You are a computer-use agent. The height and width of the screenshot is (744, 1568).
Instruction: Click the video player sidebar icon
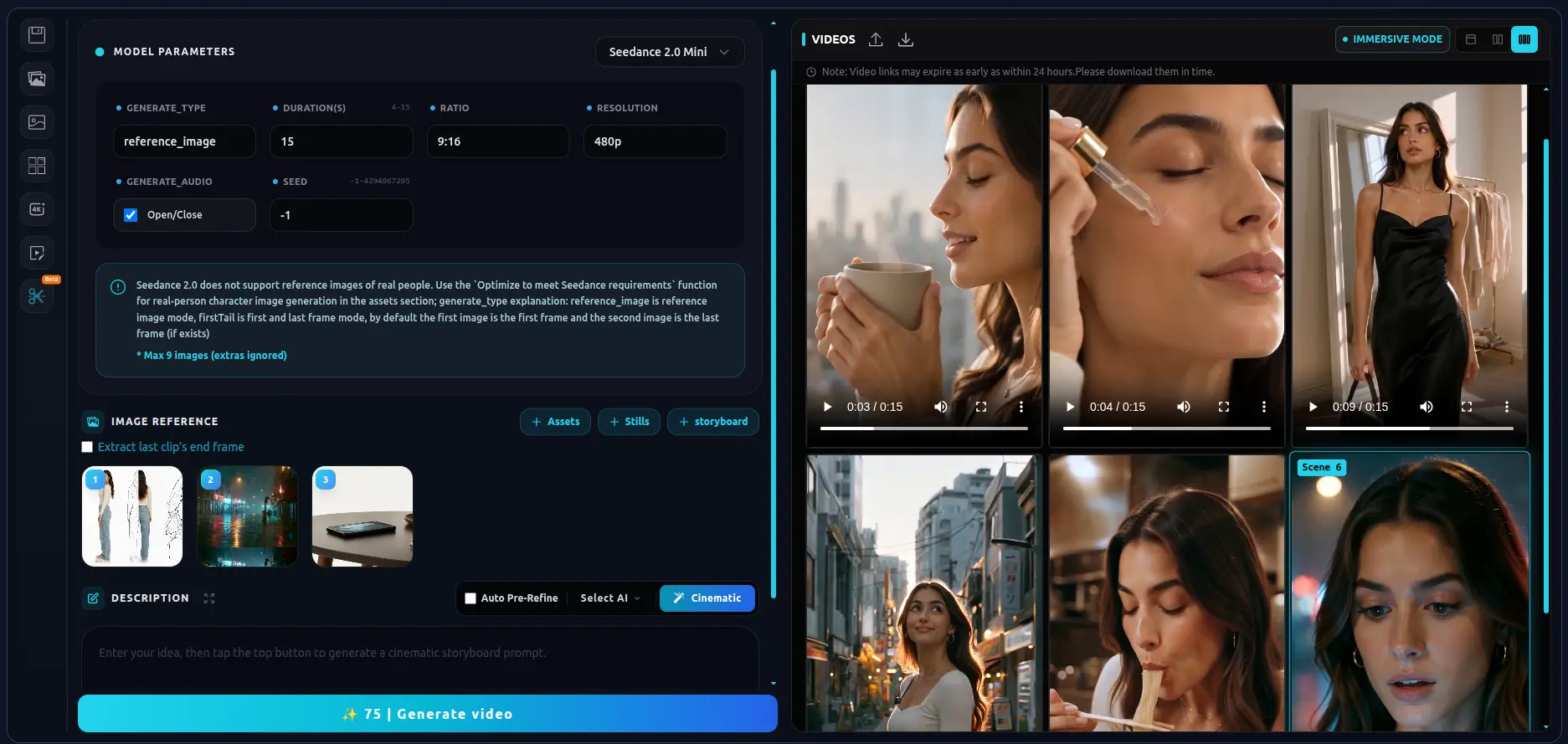[37, 253]
